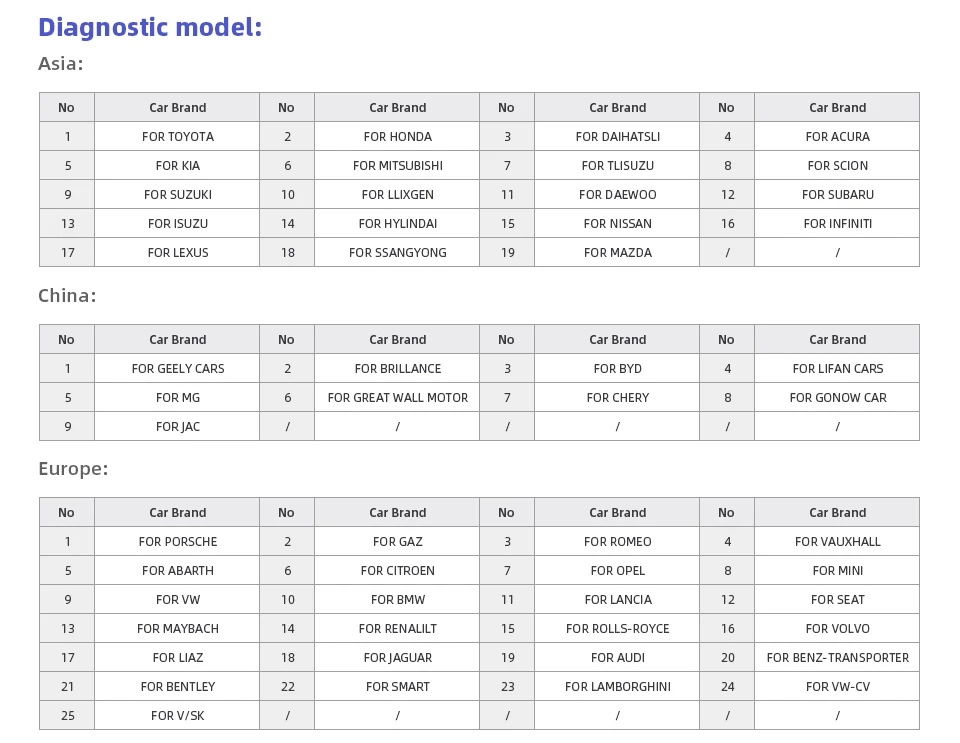Click the FOR LAMBORGHINI cell

[x=617, y=687]
